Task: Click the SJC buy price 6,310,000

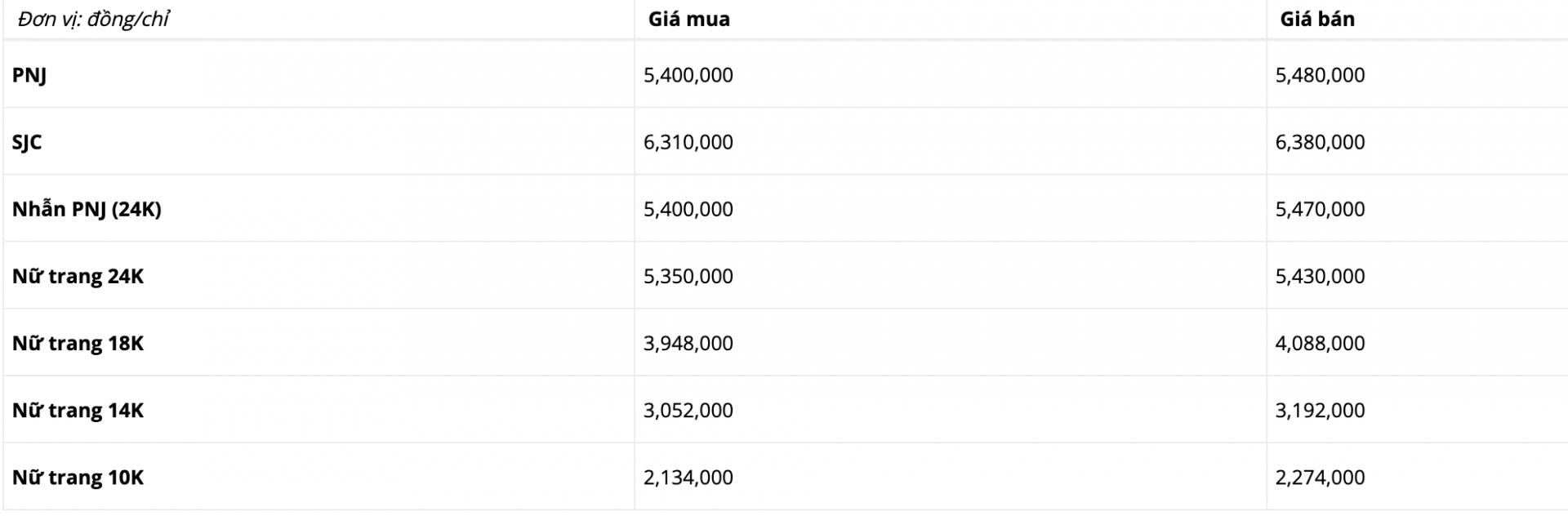Action: [x=688, y=142]
